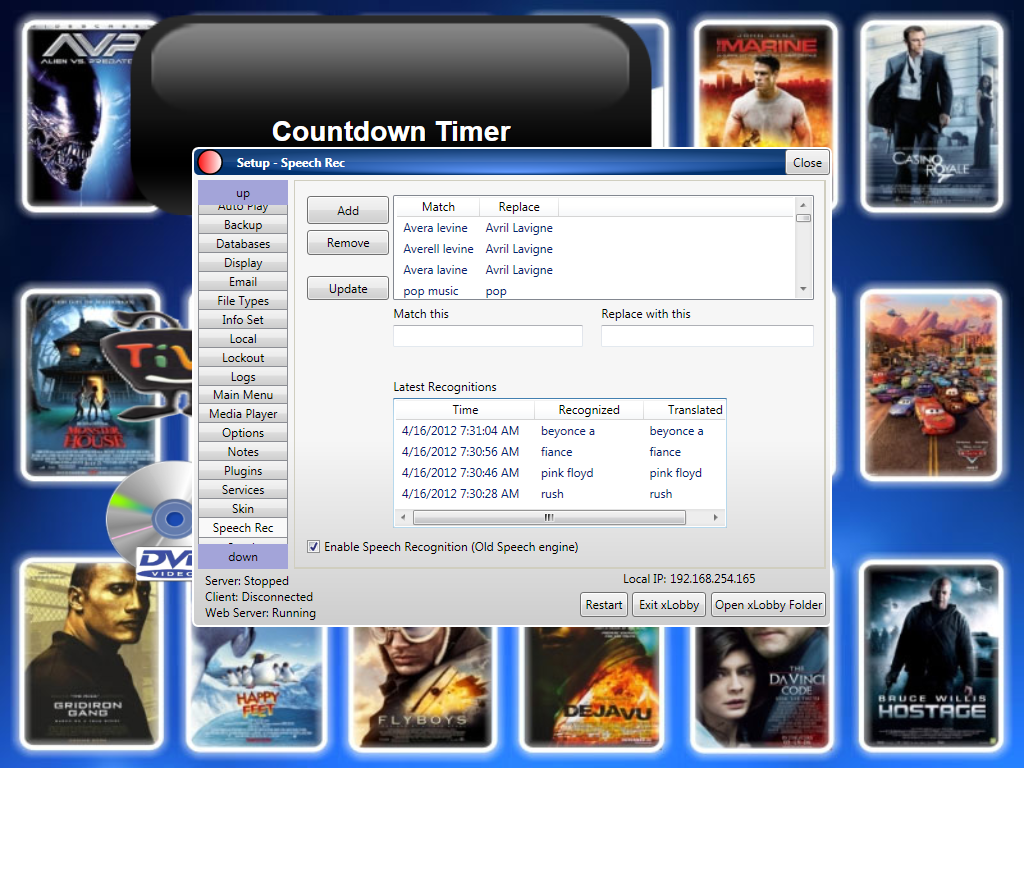Open the Databases setup section
This screenshot has height=873, width=1024.
(x=243, y=244)
